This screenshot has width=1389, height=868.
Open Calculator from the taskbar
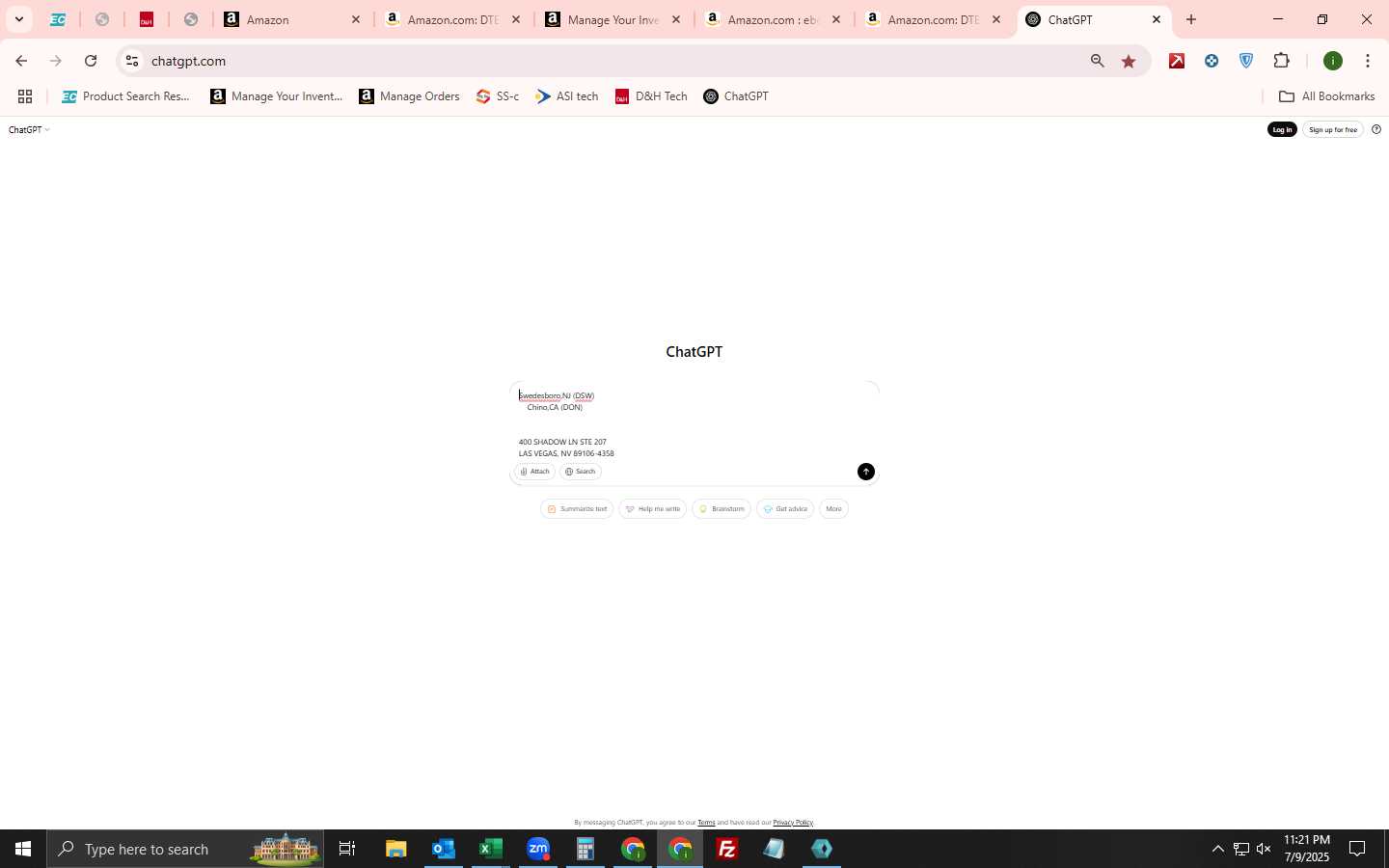click(586, 849)
